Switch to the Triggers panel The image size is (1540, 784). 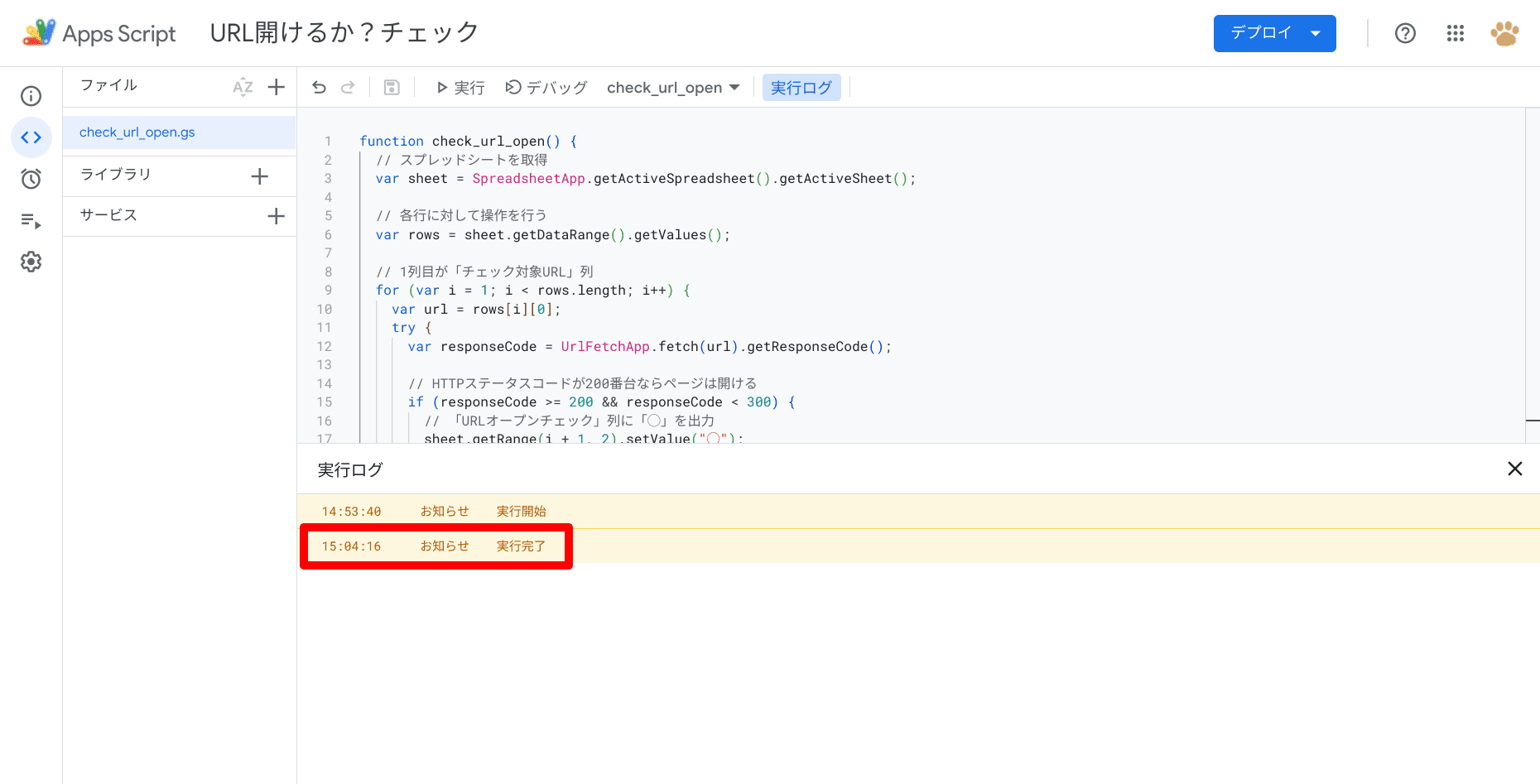coord(31,179)
